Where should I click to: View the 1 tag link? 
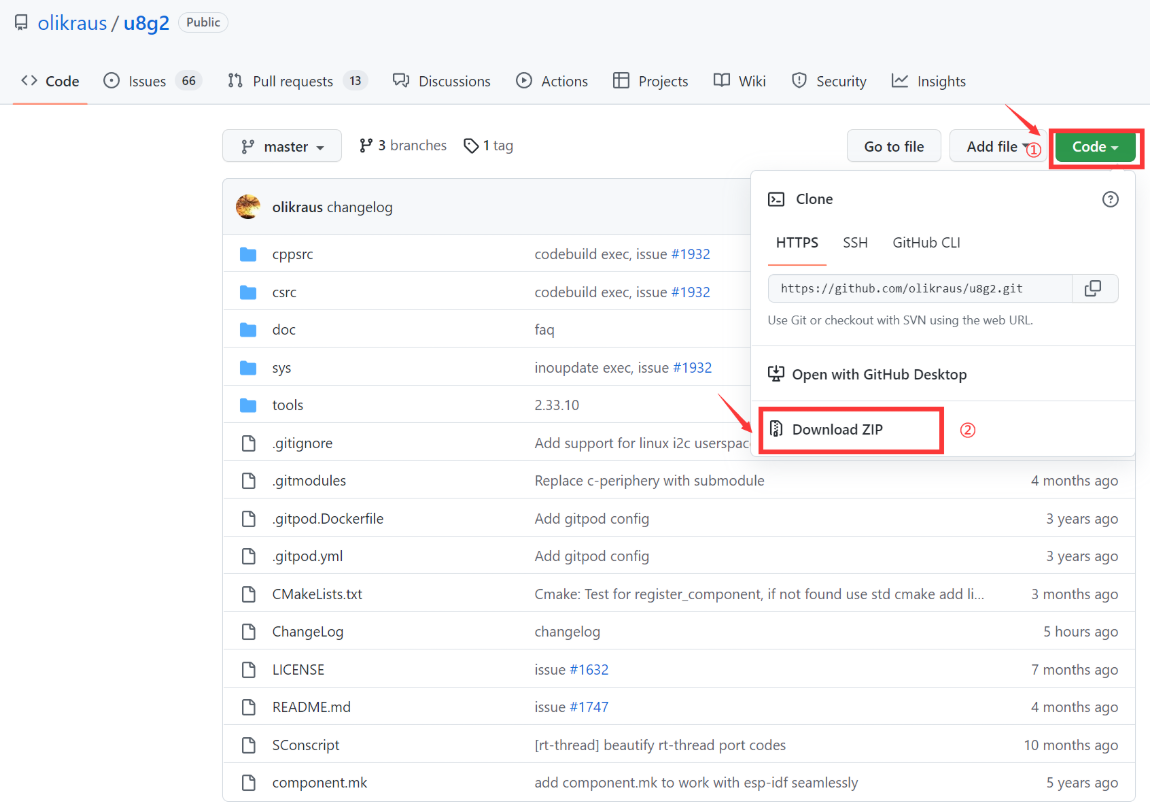click(x=488, y=146)
